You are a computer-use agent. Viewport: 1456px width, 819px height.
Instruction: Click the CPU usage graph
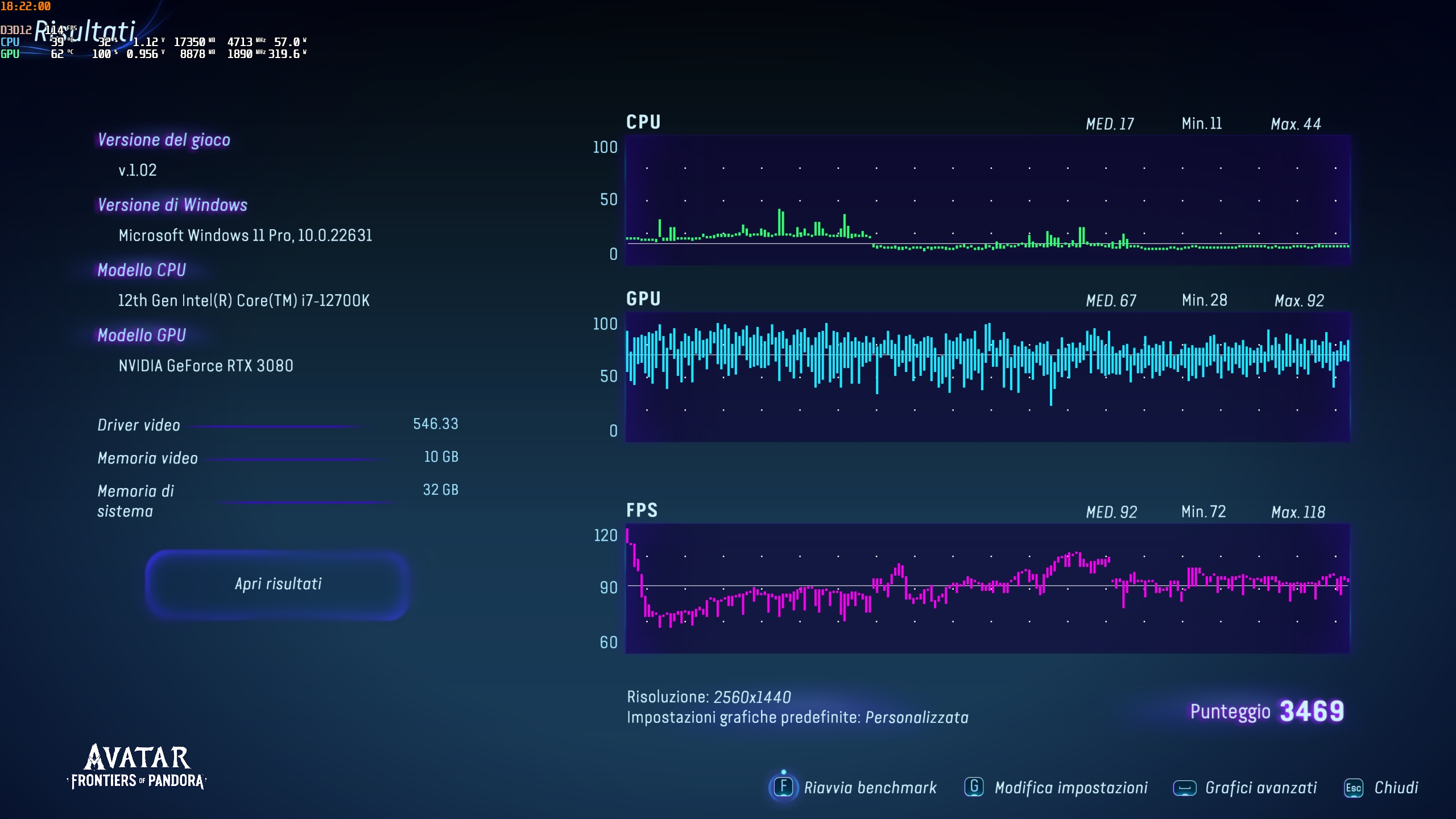pyautogui.click(x=987, y=200)
